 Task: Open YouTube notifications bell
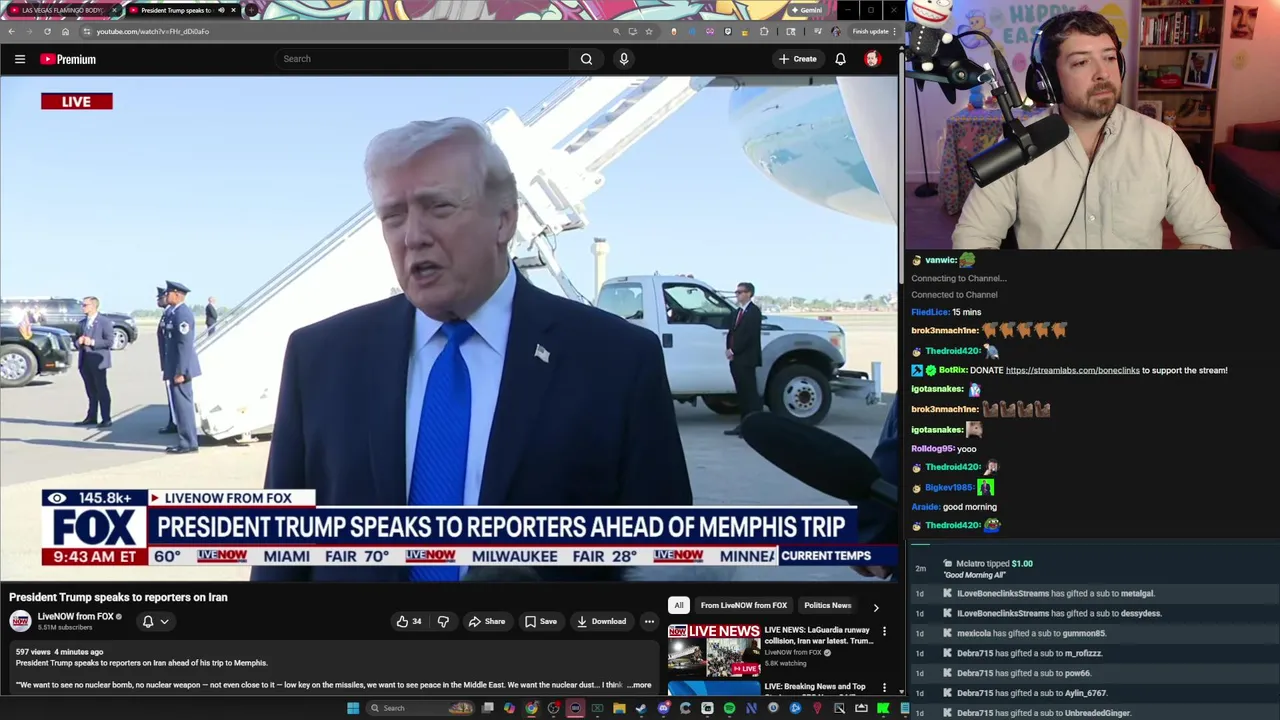(840, 59)
